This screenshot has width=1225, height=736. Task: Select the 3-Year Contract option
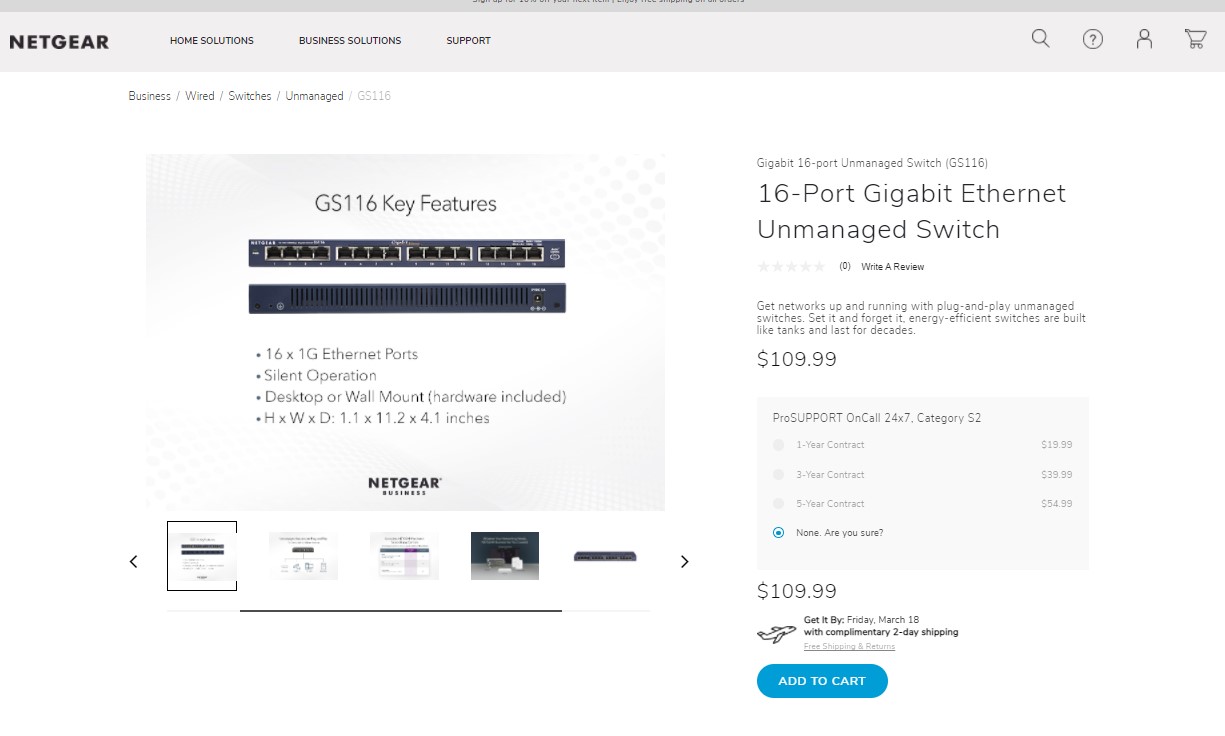[x=779, y=475]
